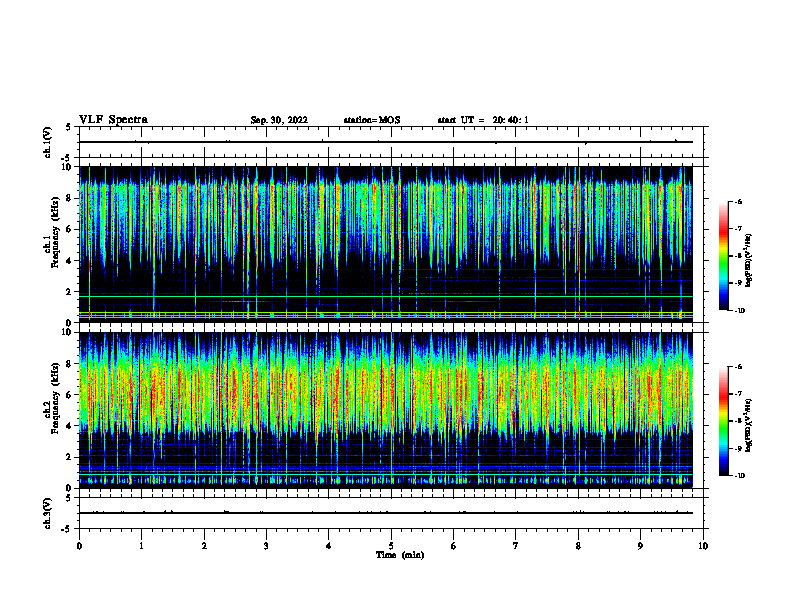792x612 pixels.
Task: Click the ch.2 colorbar "-10" tick label
Action: coord(739,475)
